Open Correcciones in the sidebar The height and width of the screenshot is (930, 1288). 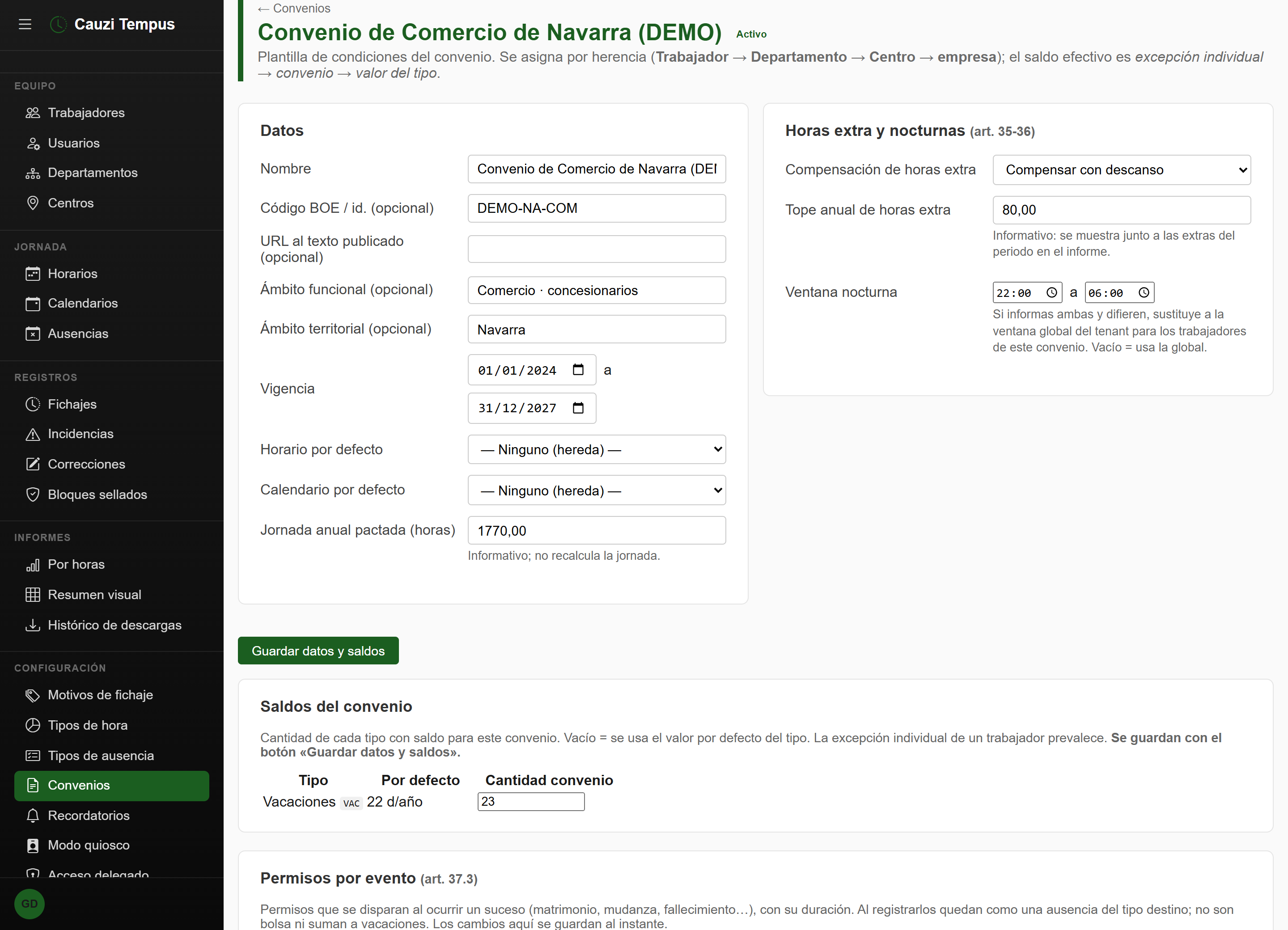click(x=111, y=464)
